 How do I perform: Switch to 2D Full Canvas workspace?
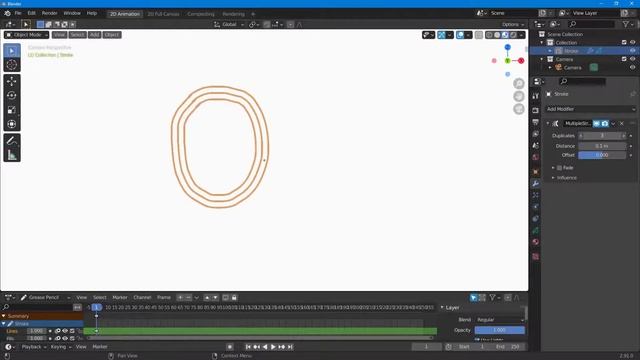click(x=163, y=14)
